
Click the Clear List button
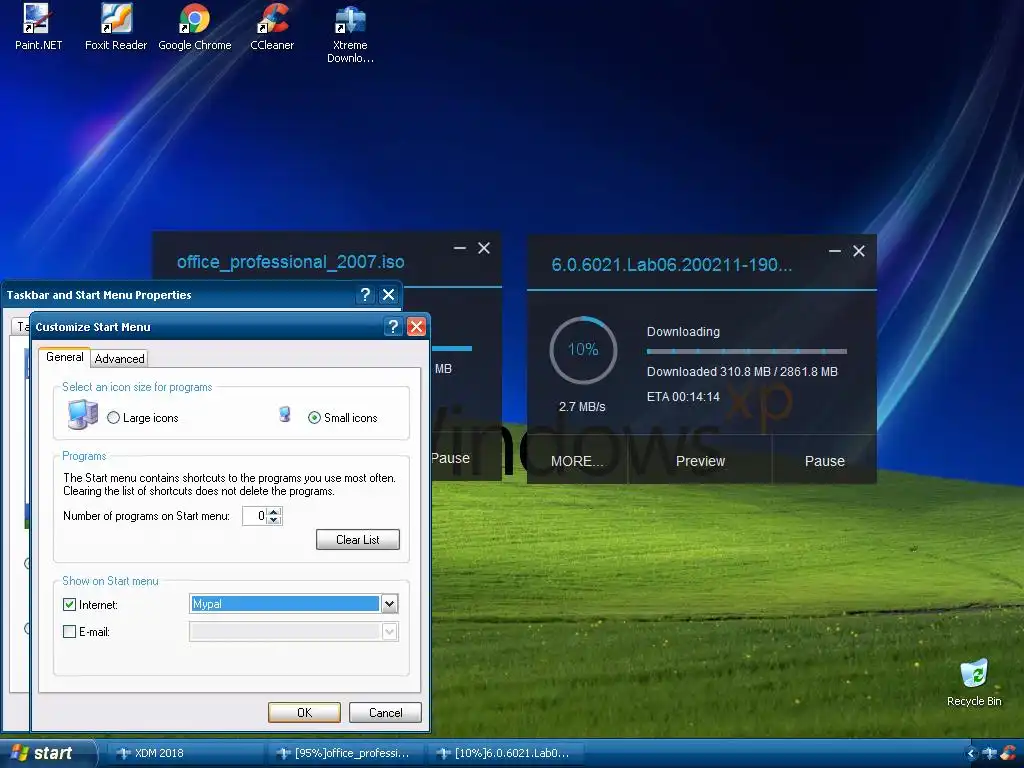click(x=358, y=539)
